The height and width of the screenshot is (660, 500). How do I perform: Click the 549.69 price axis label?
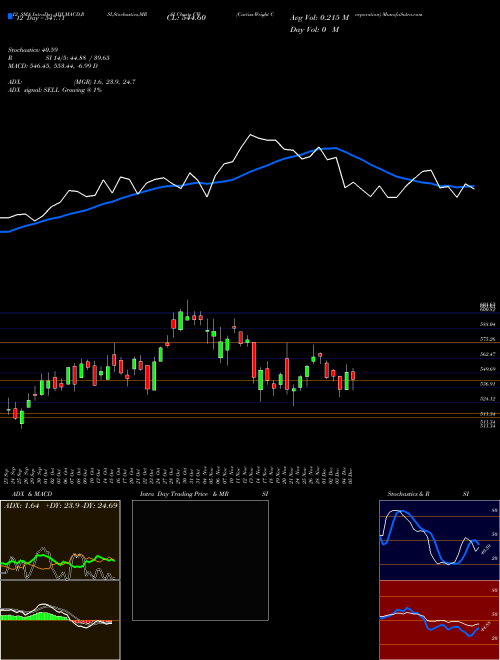488,369
